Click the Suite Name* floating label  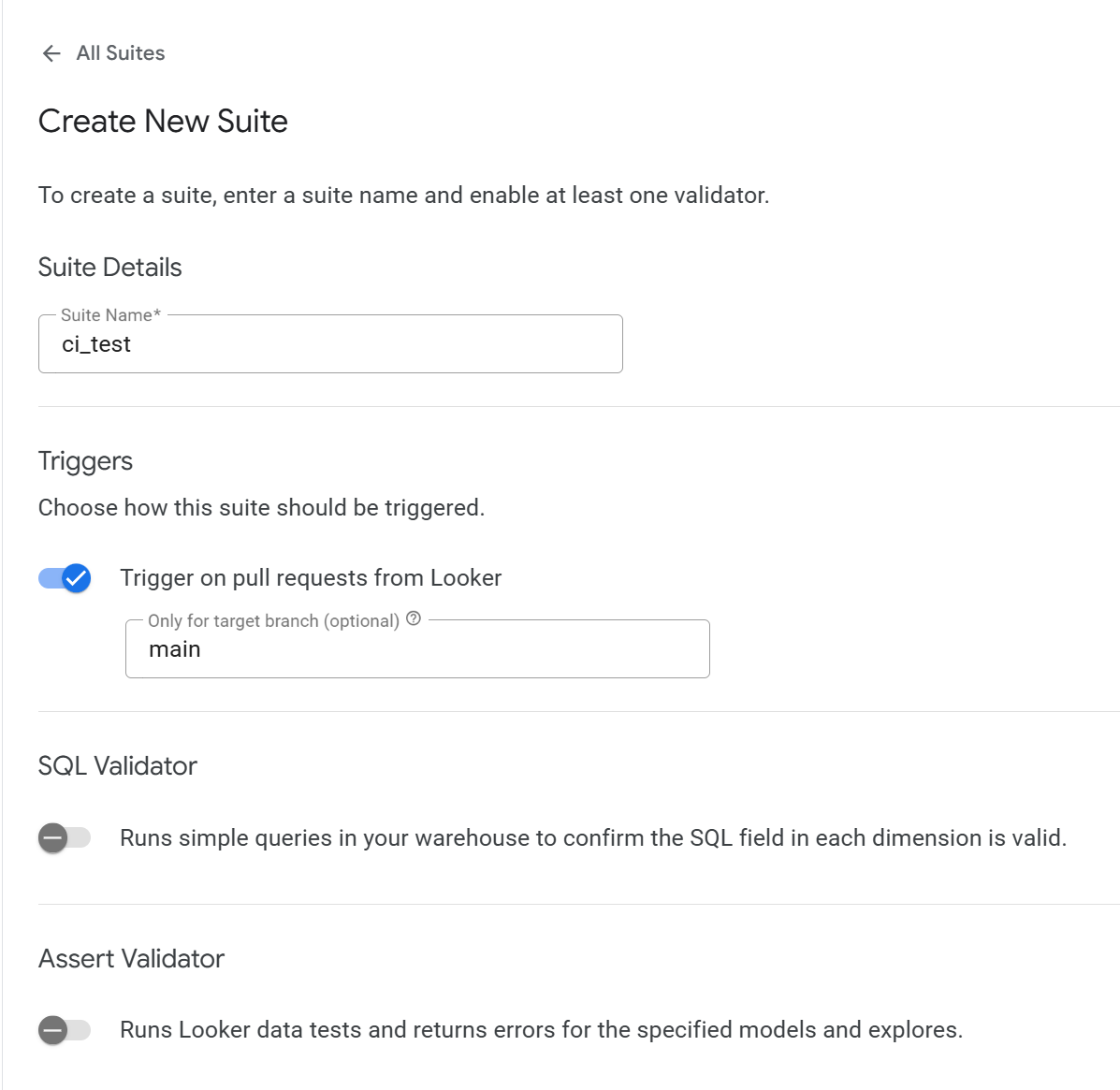110,315
